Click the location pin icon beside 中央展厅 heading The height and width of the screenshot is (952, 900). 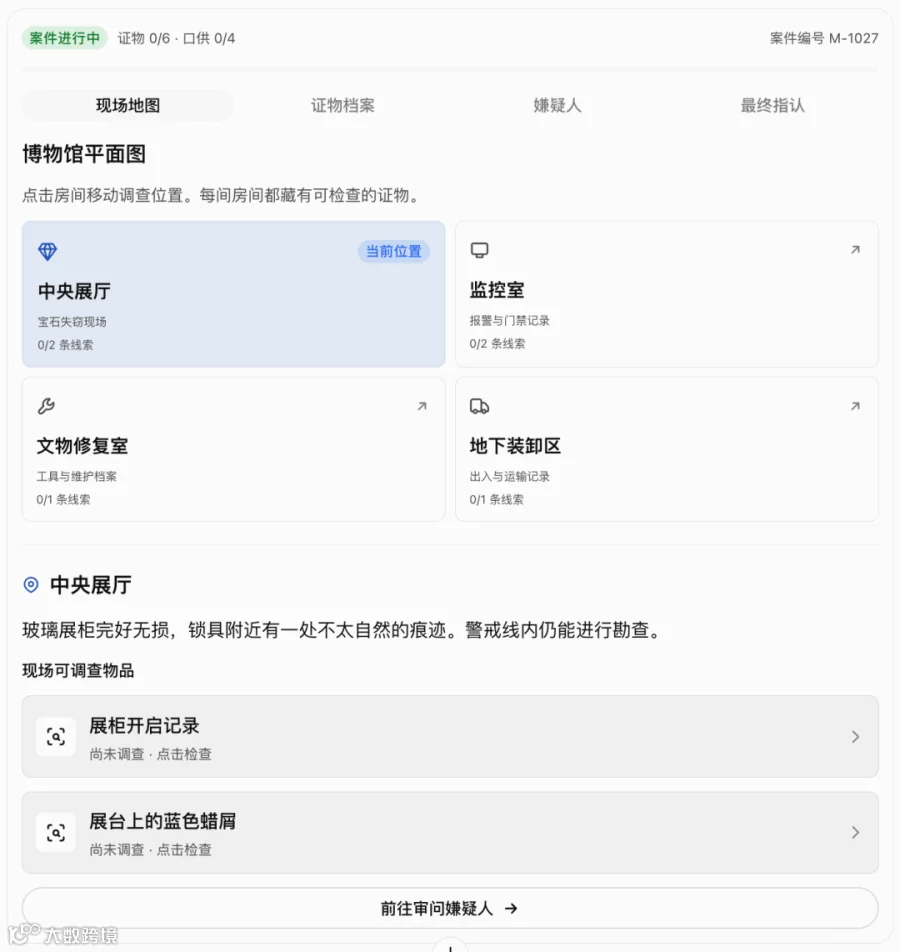click(x=31, y=585)
